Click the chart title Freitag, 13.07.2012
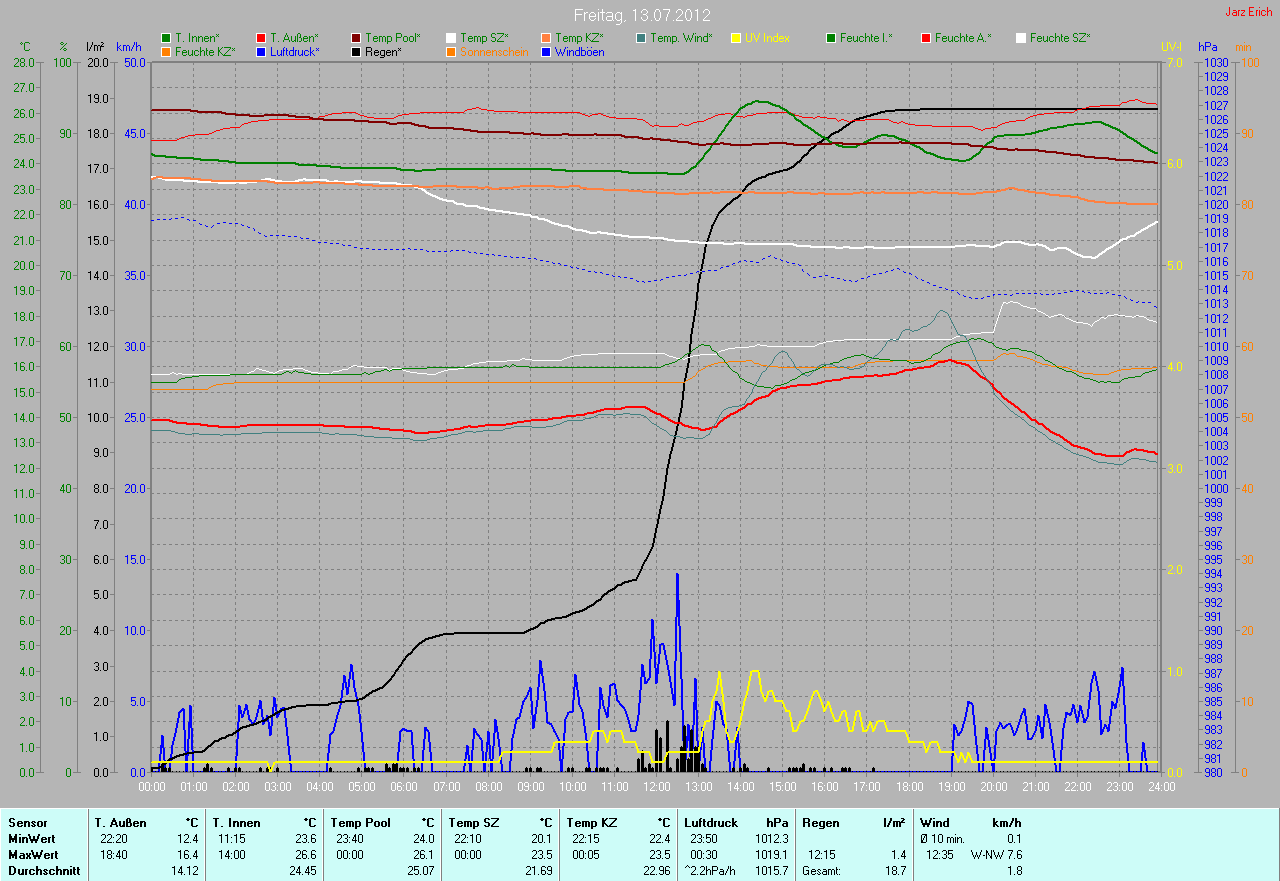1280x881 pixels. pos(641,15)
